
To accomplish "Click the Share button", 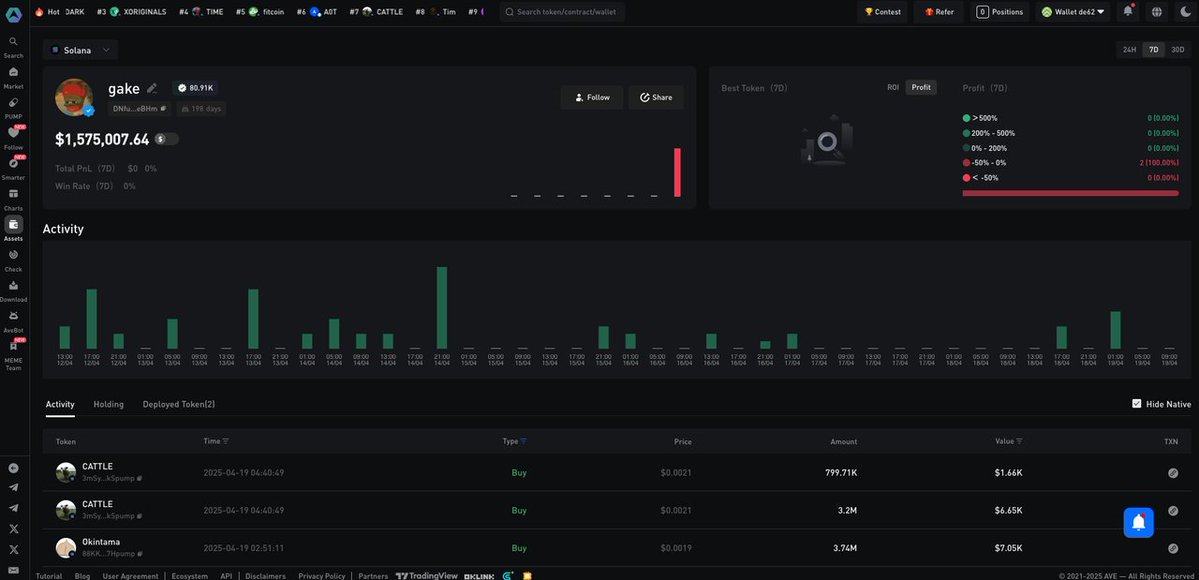I will point(656,97).
